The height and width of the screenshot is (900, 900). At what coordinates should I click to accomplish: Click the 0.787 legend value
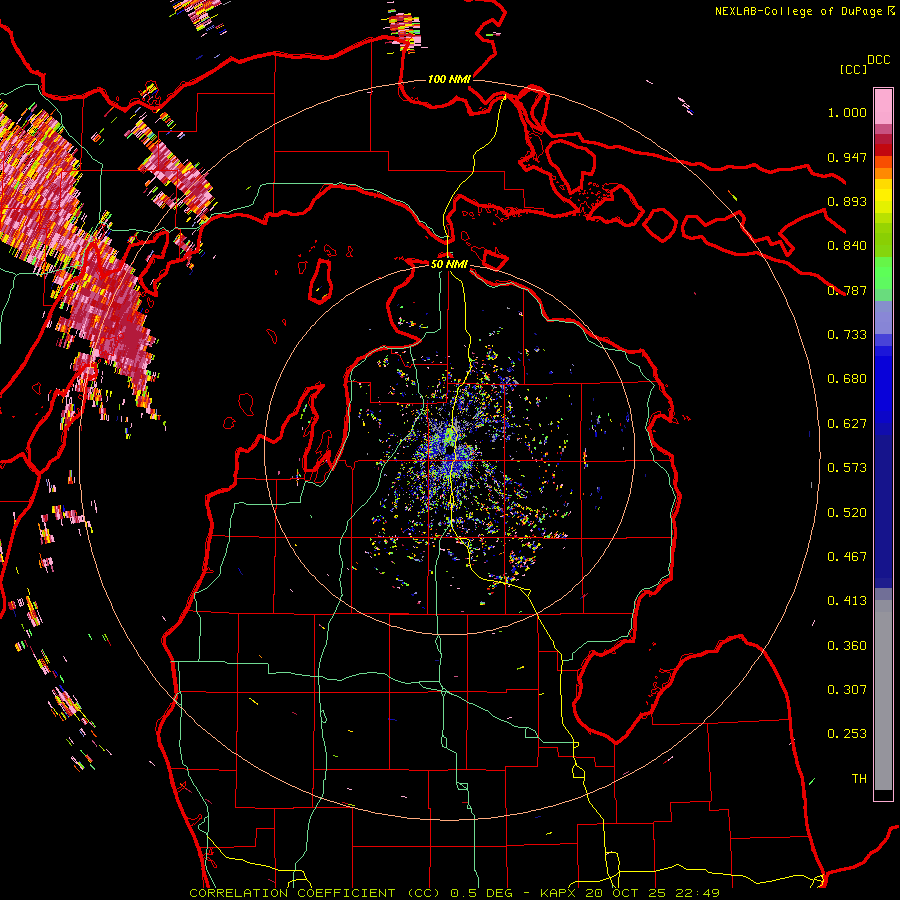(x=847, y=290)
